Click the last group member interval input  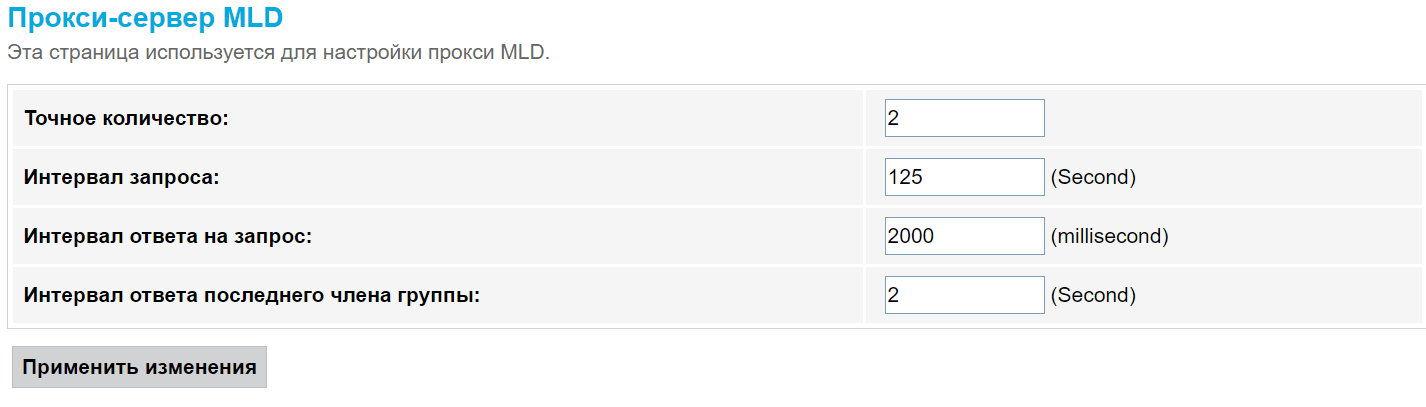[964, 295]
